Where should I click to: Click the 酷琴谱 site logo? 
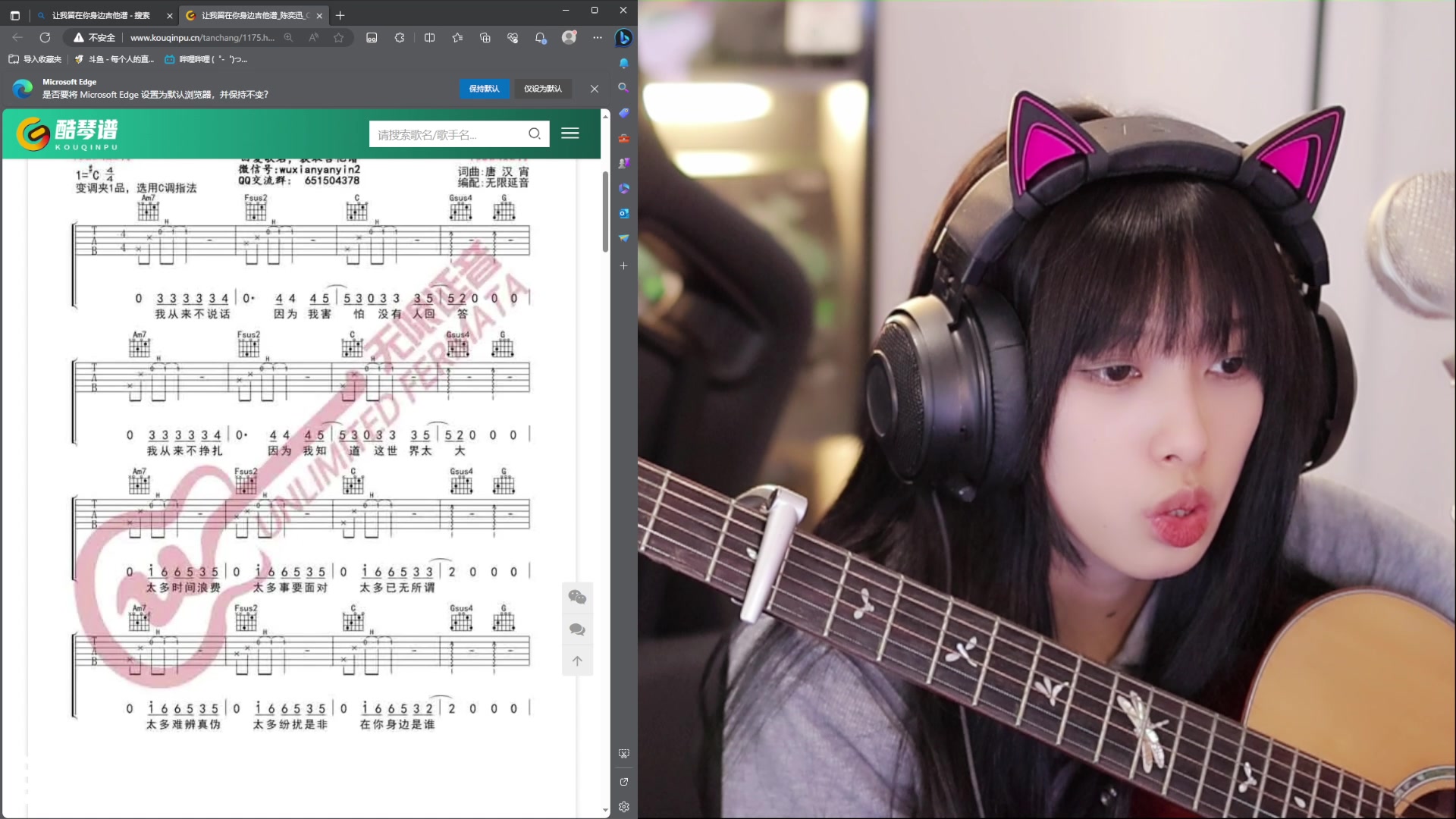point(67,134)
